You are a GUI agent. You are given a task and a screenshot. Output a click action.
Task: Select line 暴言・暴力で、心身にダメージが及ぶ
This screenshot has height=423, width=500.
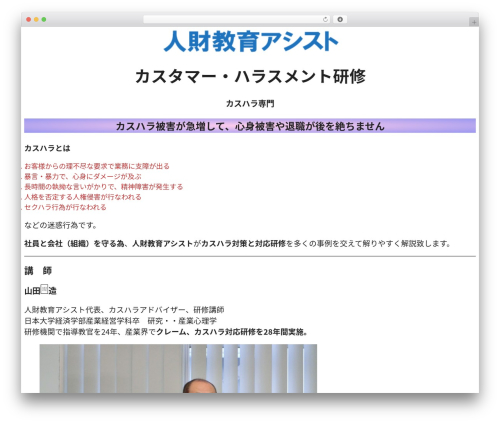click(83, 176)
